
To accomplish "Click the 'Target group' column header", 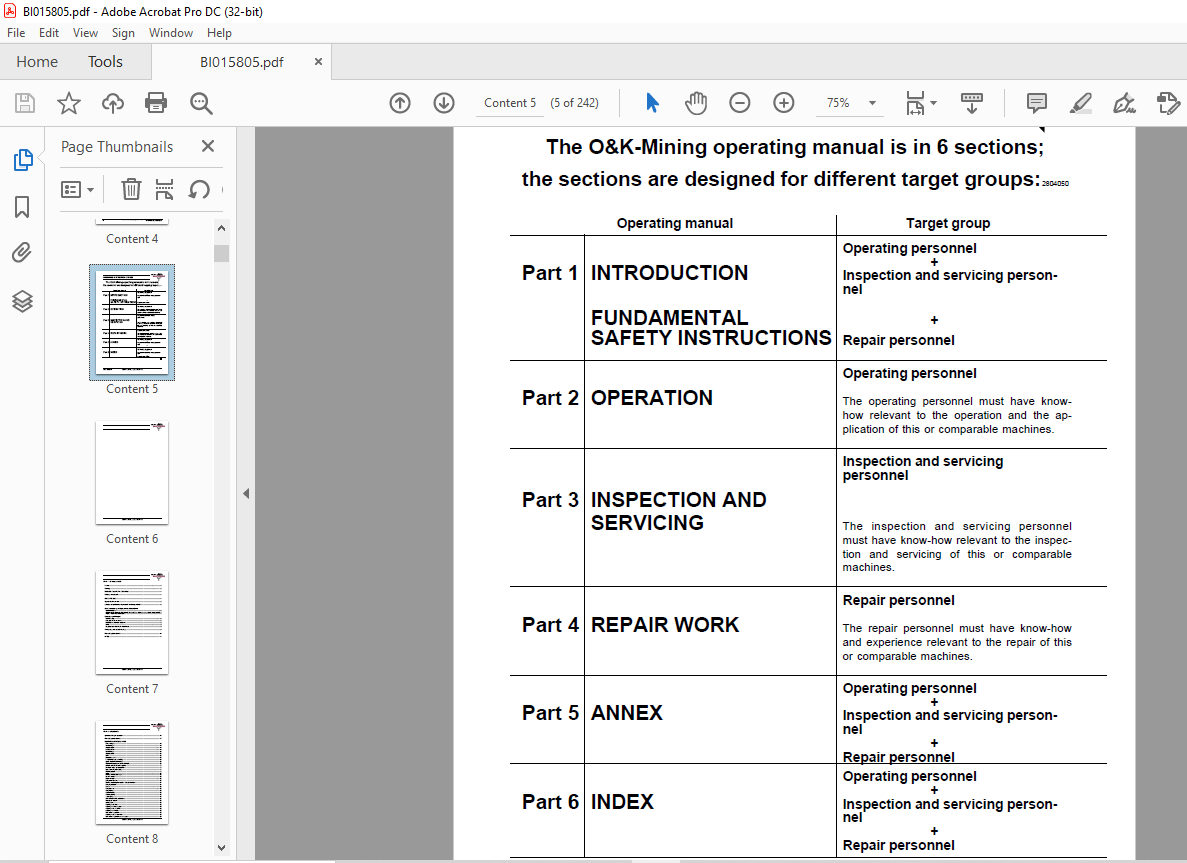I will [948, 223].
